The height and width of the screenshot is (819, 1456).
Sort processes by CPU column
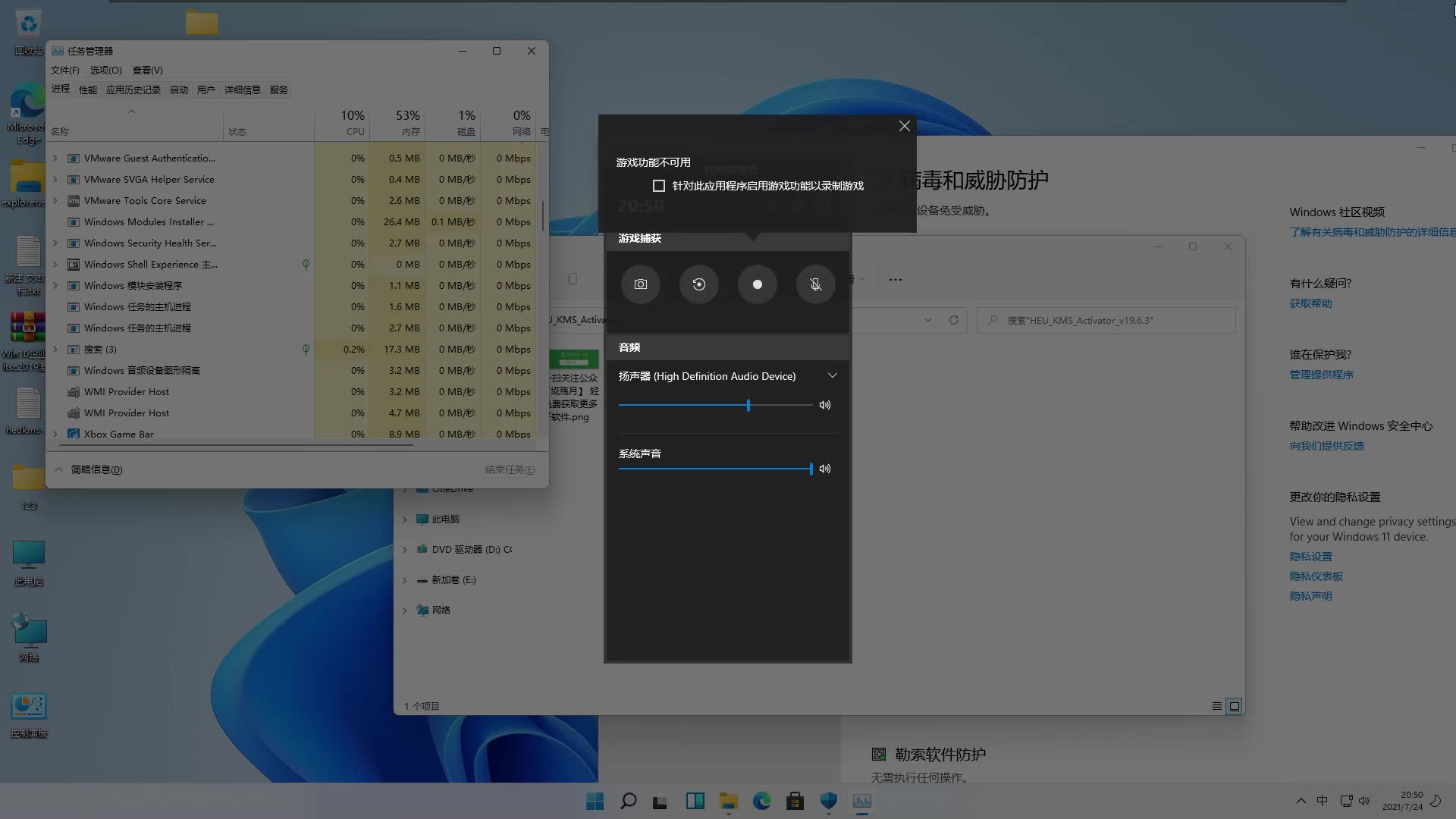point(343,122)
